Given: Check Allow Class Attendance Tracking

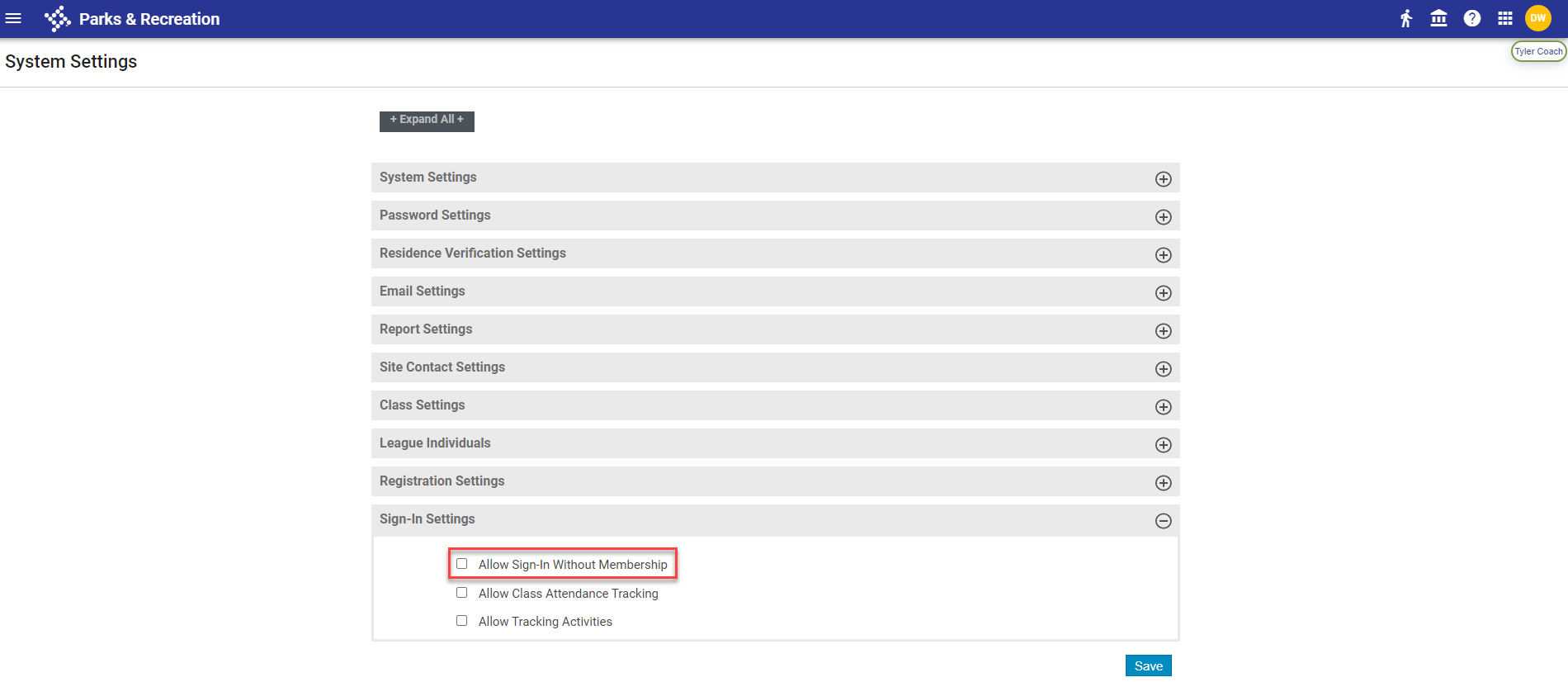Looking at the screenshot, I should 462,593.
